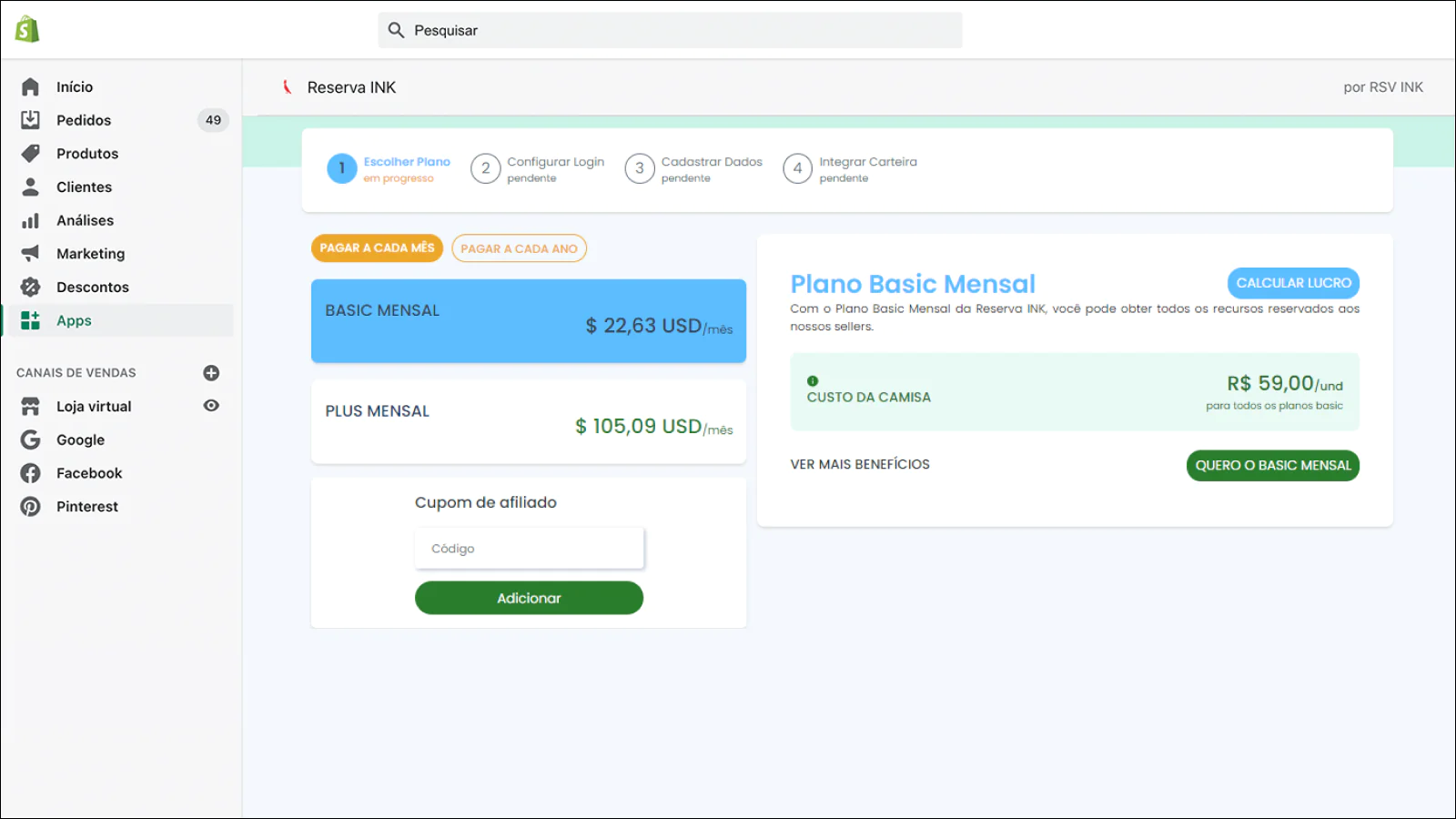Click Quero o Basic Mensal button
The height and width of the screenshot is (819, 1456).
pos(1272,465)
